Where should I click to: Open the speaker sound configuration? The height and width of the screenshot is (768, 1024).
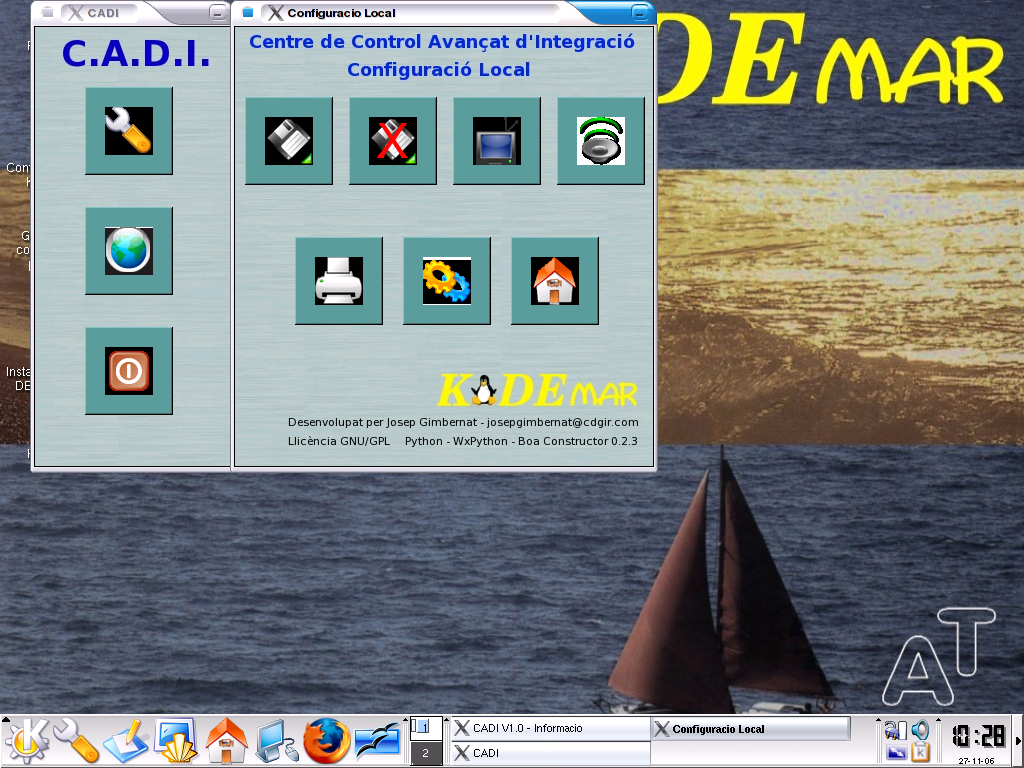tap(601, 141)
